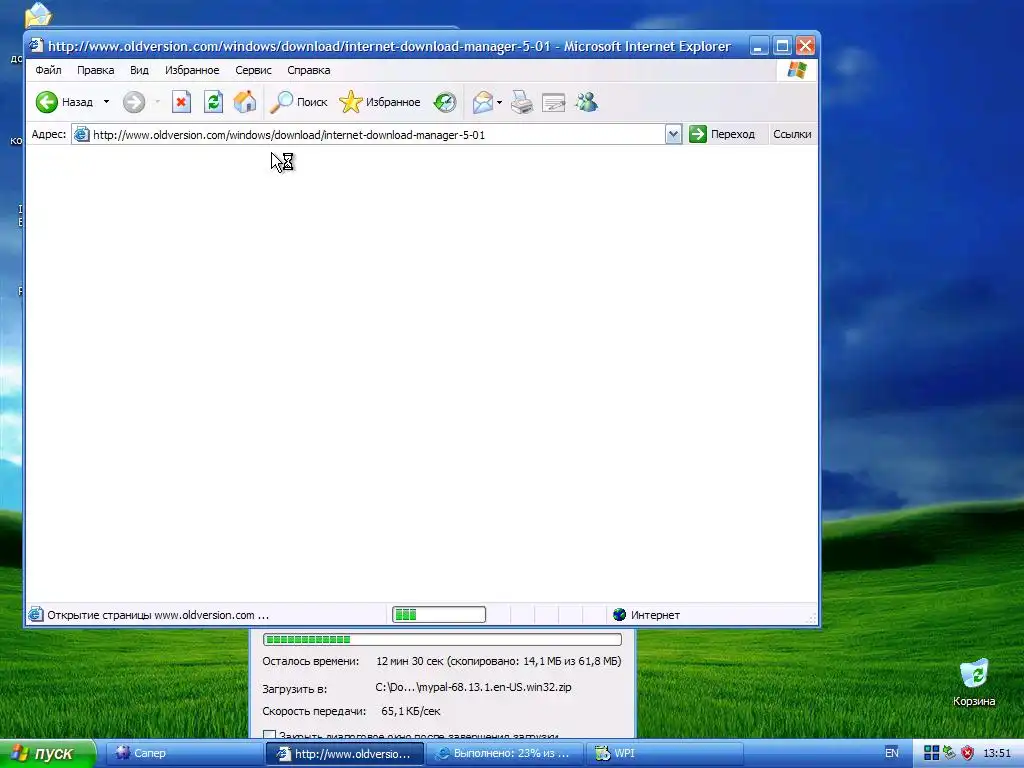Screen dimensions: 1024x768
Task: Click the Переход go button
Action: point(722,134)
